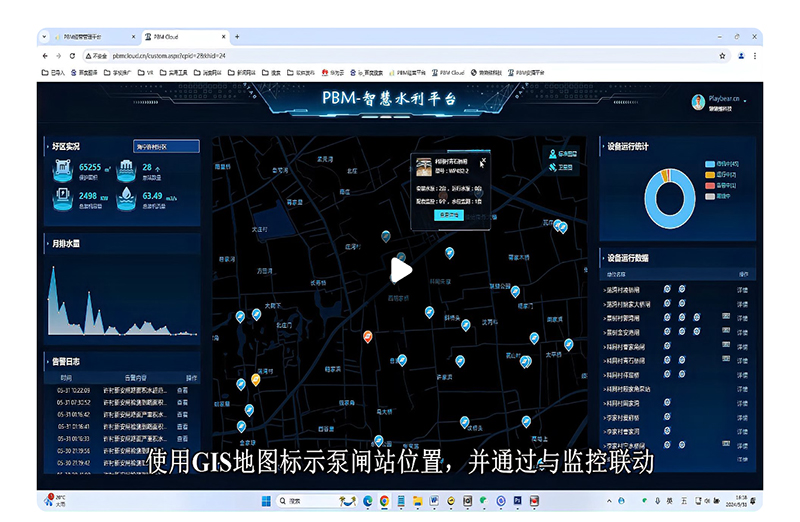The width and height of the screenshot is (800, 522).
Task: Open a new browser tab
Action: (237, 37)
